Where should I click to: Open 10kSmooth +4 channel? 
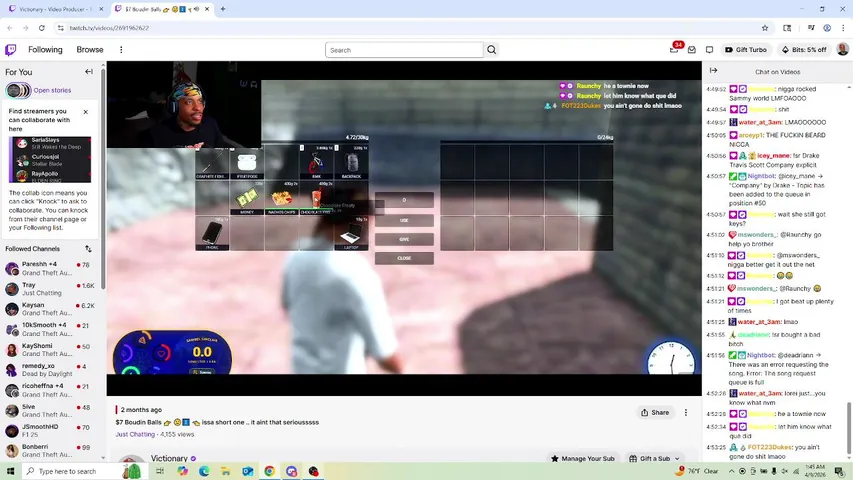[x=49, y=329]
